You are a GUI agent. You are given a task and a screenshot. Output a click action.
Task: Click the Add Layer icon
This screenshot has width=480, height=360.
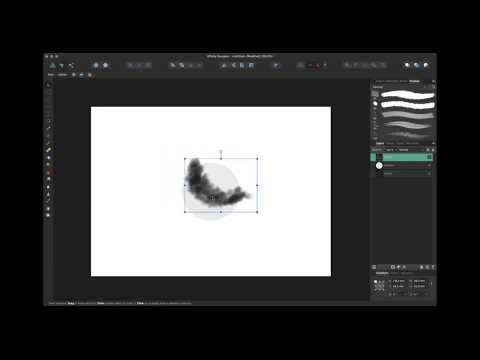pyautogui.click(x=422, y=267)
